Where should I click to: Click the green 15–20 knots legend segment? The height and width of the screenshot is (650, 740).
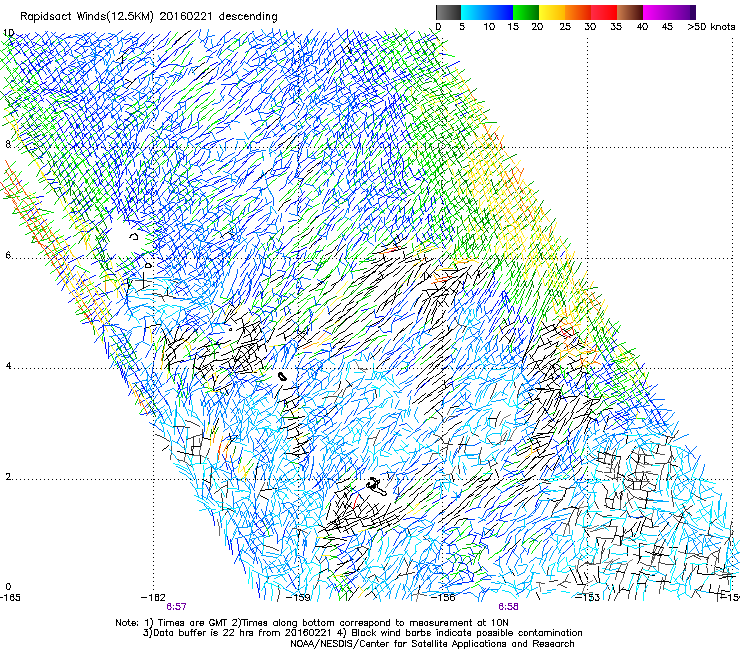click(526, 12)
